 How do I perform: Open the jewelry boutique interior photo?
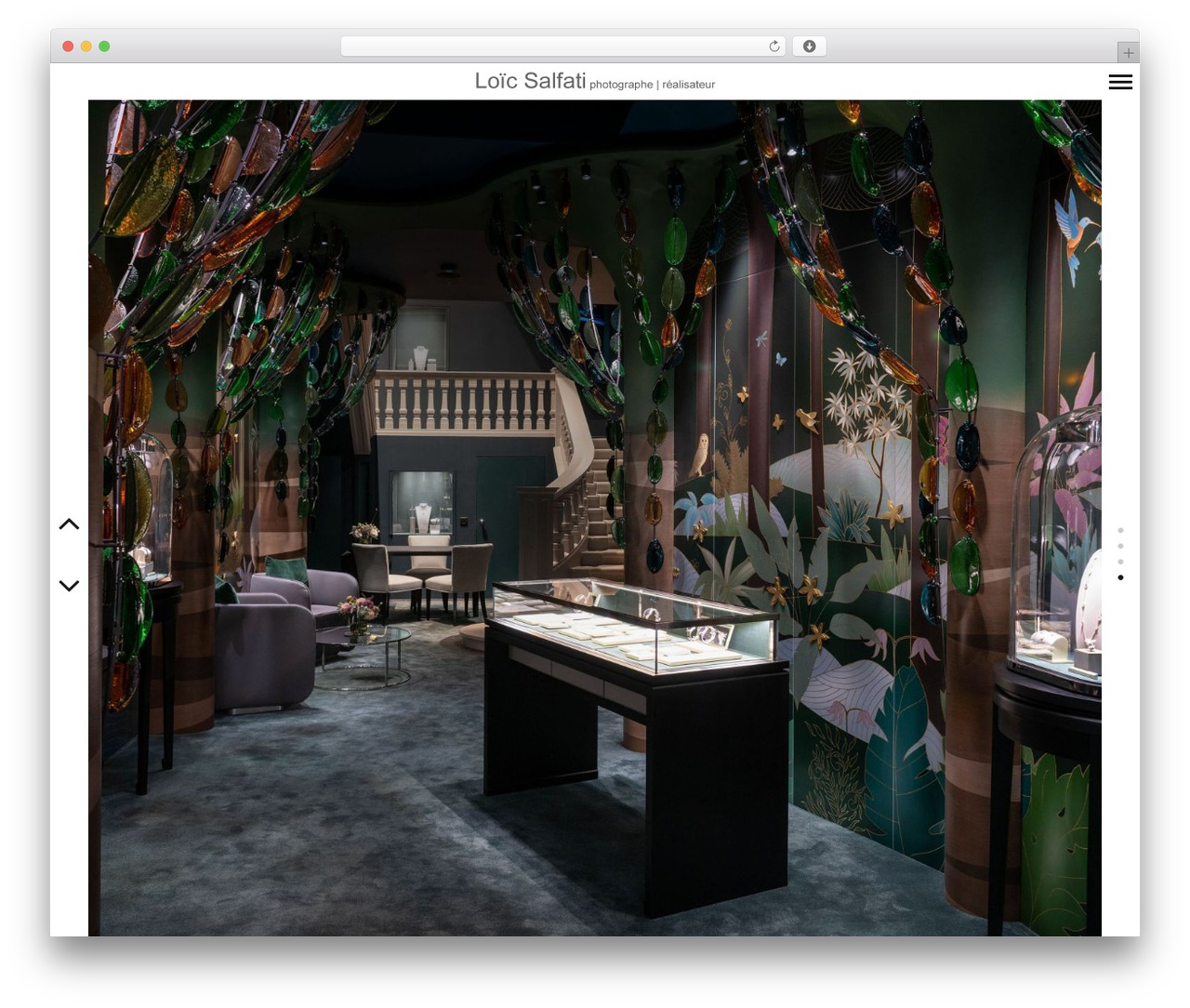coord(595,518)
